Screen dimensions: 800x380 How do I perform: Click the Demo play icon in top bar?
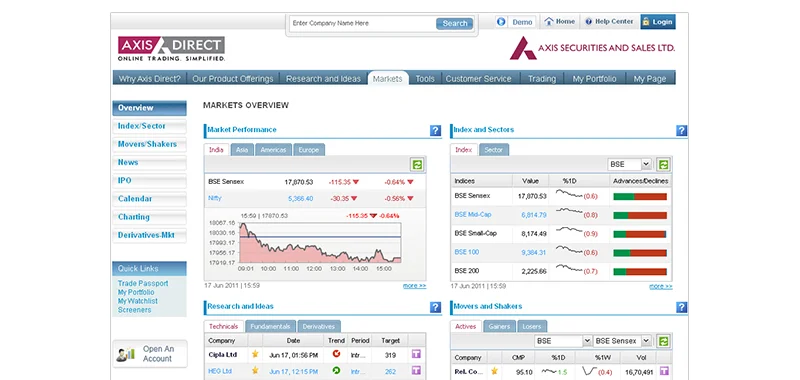pos(501,22)
